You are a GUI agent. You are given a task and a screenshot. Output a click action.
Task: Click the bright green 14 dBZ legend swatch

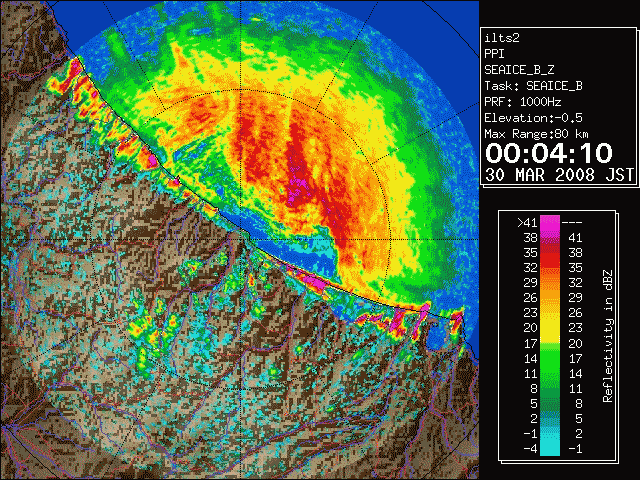point(550,359)
